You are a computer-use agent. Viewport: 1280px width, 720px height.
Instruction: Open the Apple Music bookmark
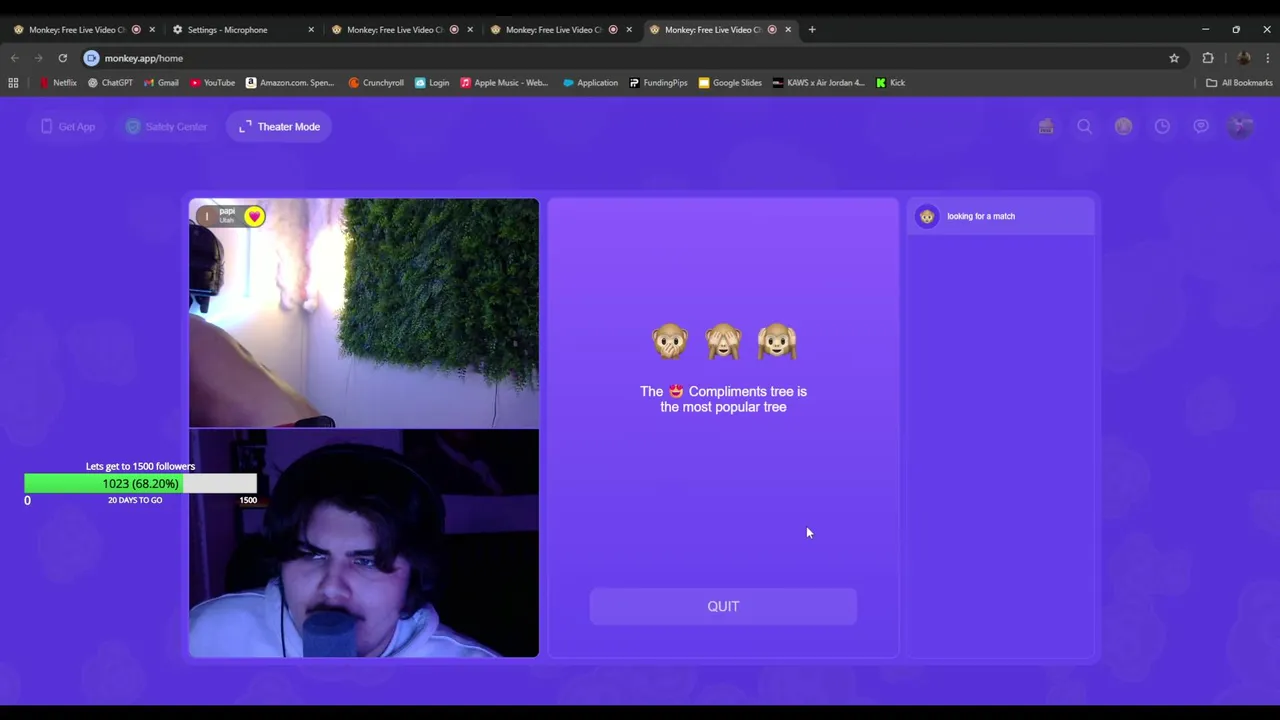505,83
